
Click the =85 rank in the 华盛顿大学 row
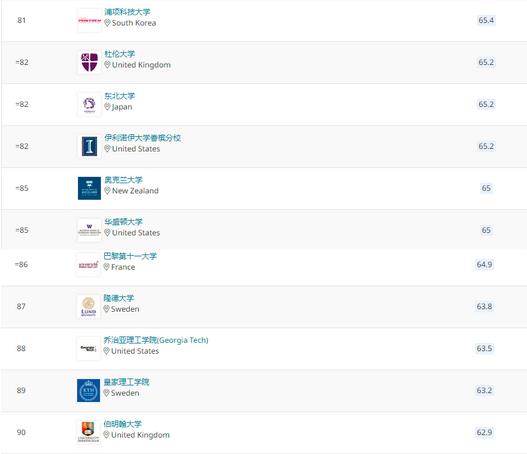coord(22,230)
